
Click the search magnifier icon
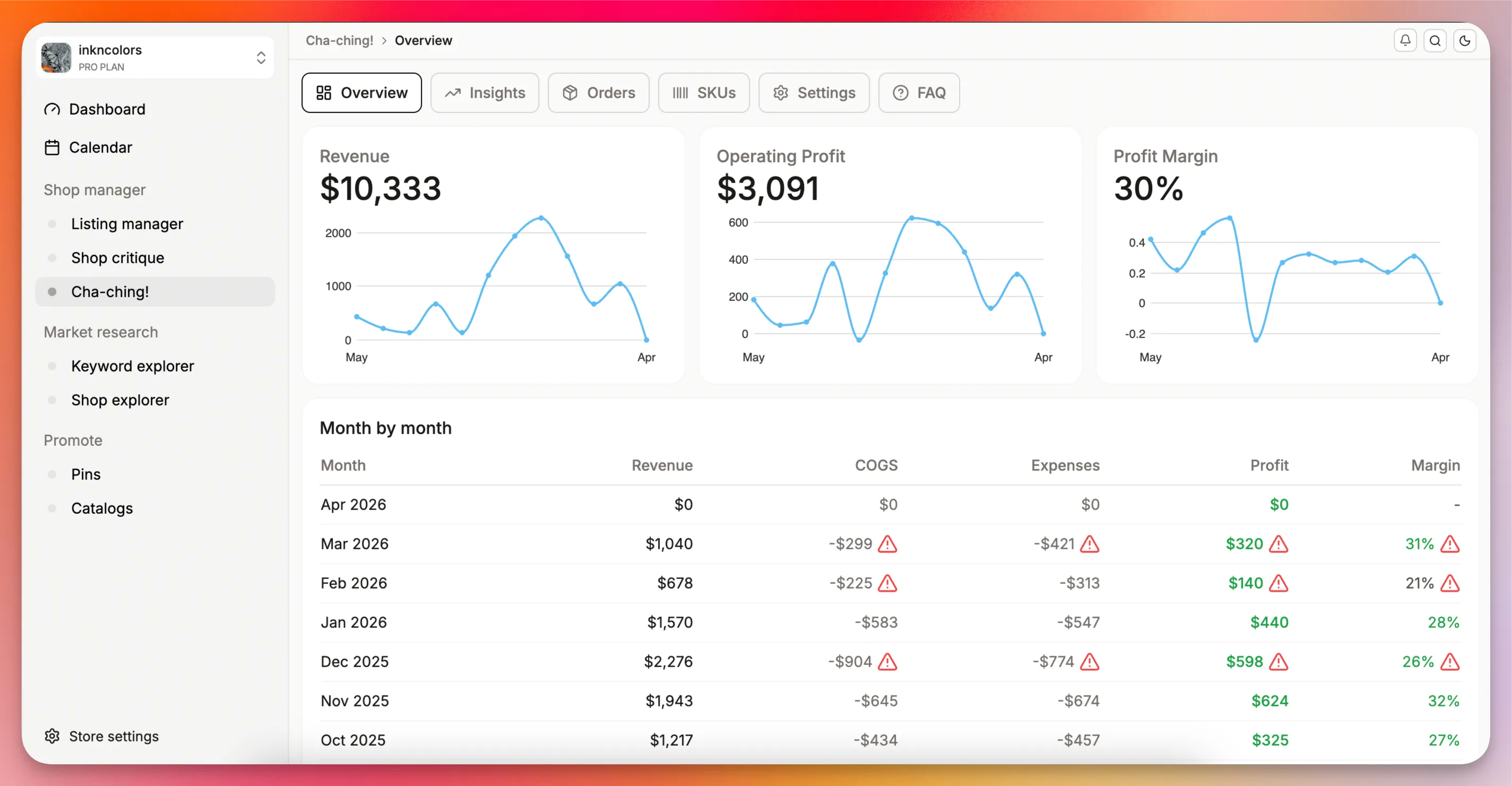tap(1436, 40)
